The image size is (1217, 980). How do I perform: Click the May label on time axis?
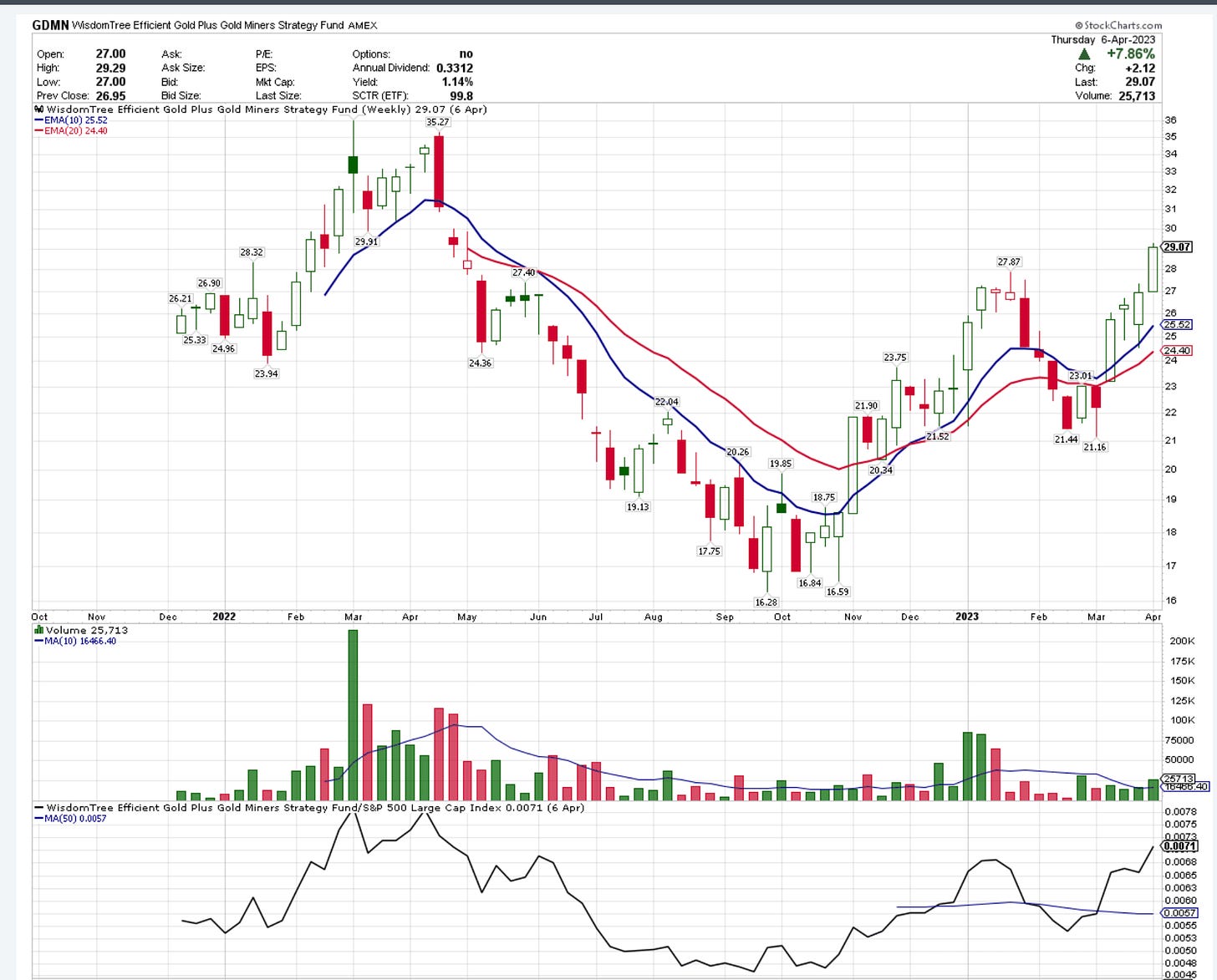tap(466, 617)
